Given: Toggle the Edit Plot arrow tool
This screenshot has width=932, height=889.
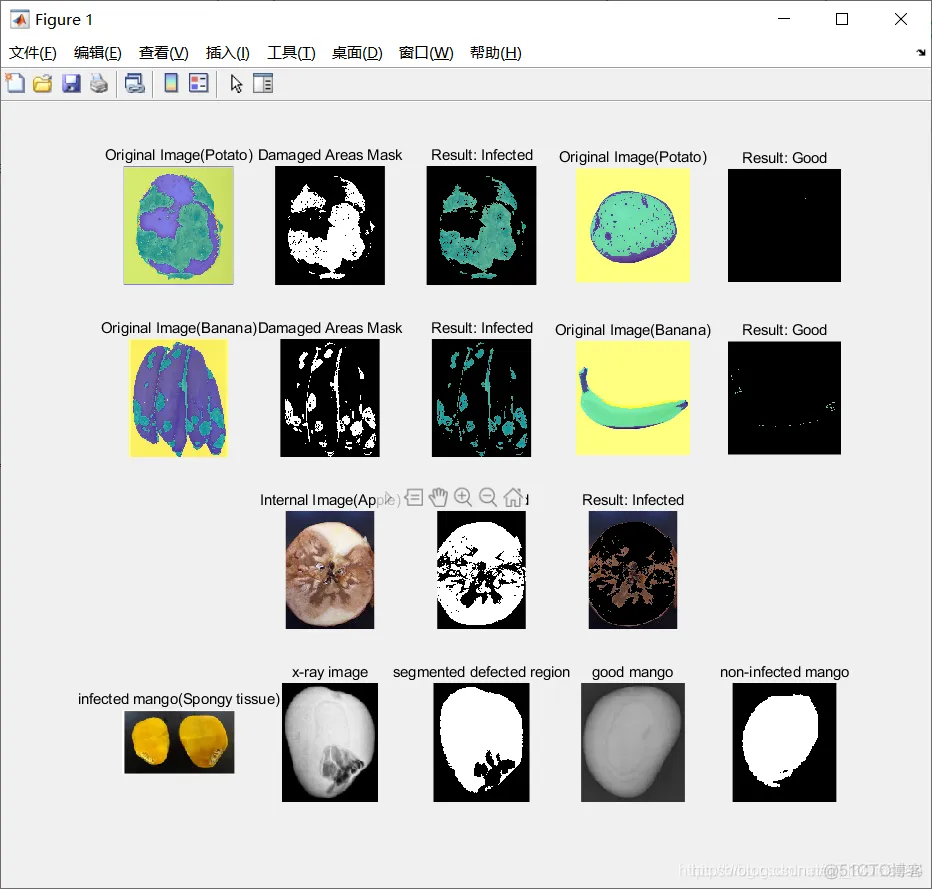Looking at the screenshot, I should click(236, 83).
